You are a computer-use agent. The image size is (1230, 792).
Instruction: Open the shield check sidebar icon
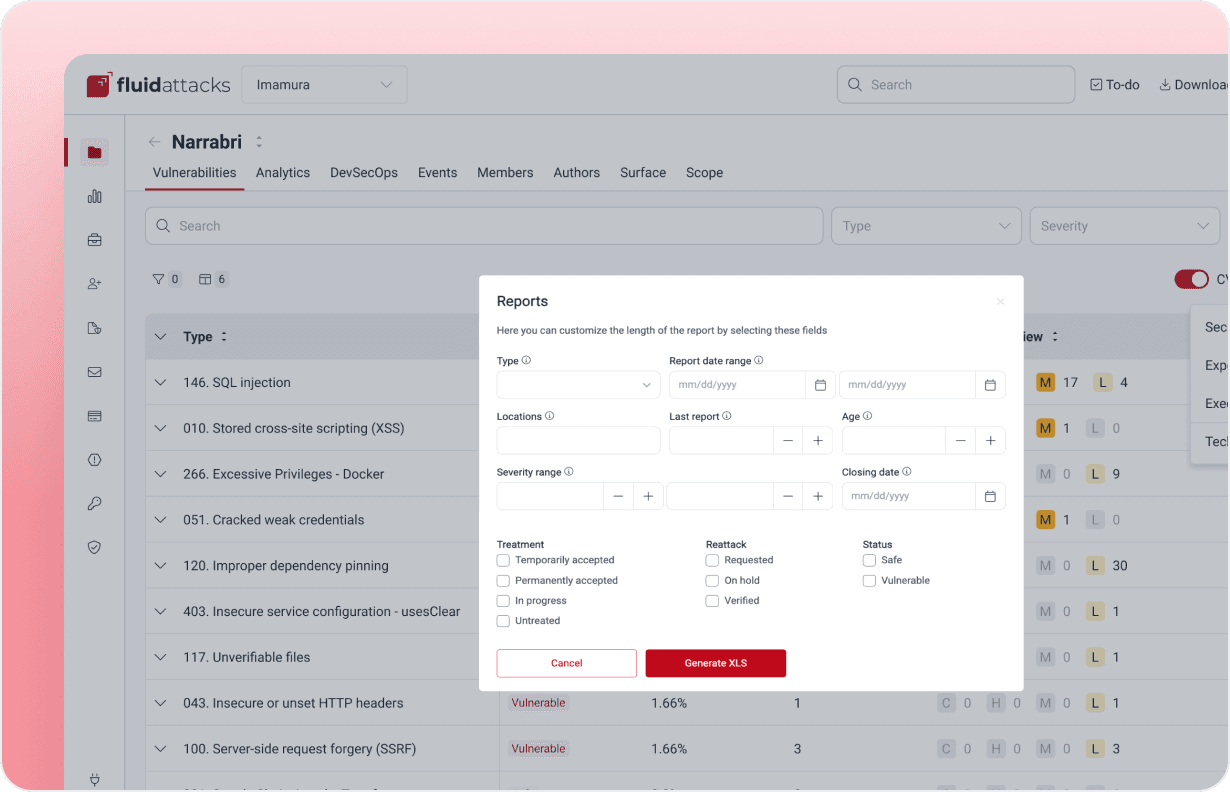[x=95, y=548]
